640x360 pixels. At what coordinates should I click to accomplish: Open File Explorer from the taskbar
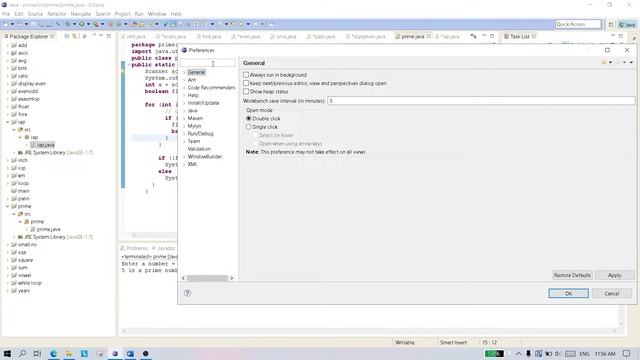(x=69, y=353)
